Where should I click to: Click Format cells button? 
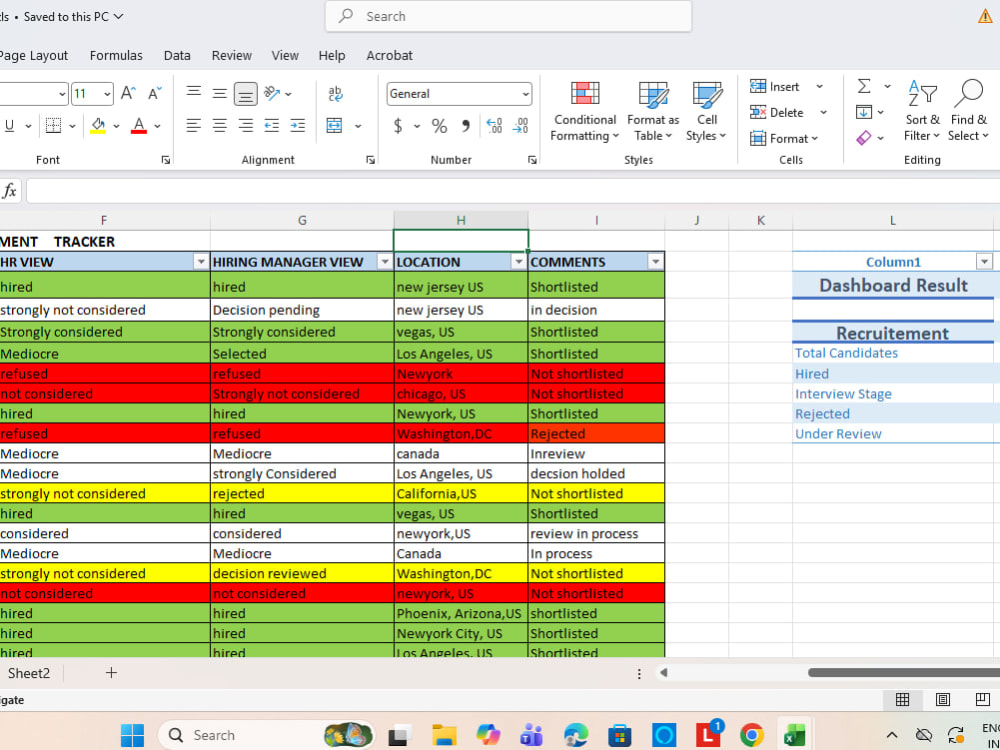tap(785, 138)
